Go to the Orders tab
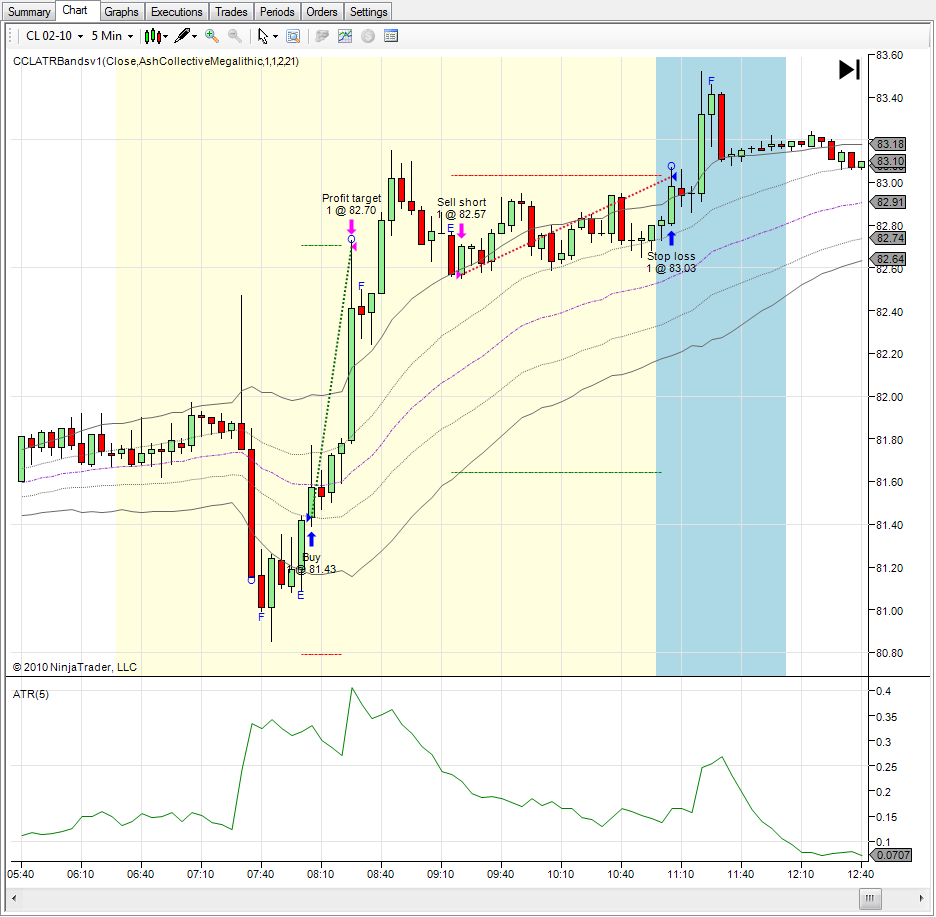This screenshot has height=917, width=936. [x=322, y=11]
